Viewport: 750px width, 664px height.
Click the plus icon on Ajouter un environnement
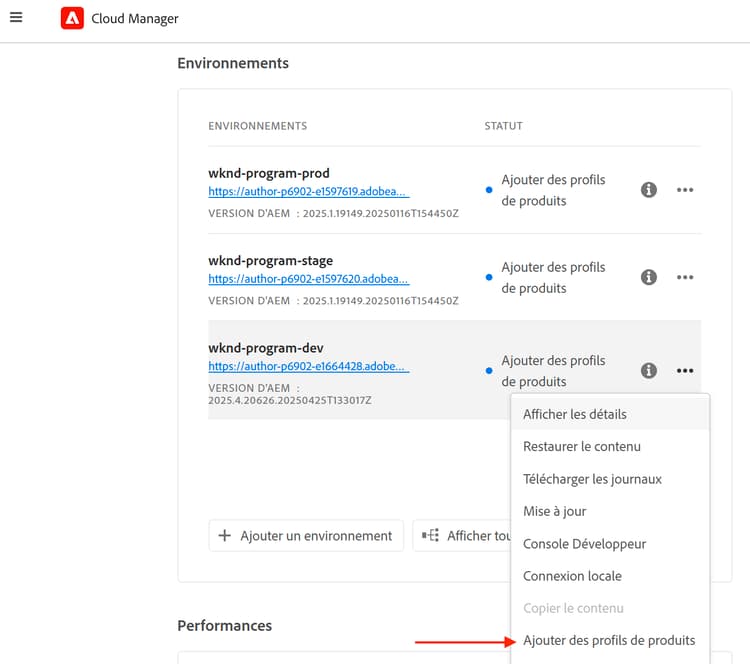[x=224, y=536]
